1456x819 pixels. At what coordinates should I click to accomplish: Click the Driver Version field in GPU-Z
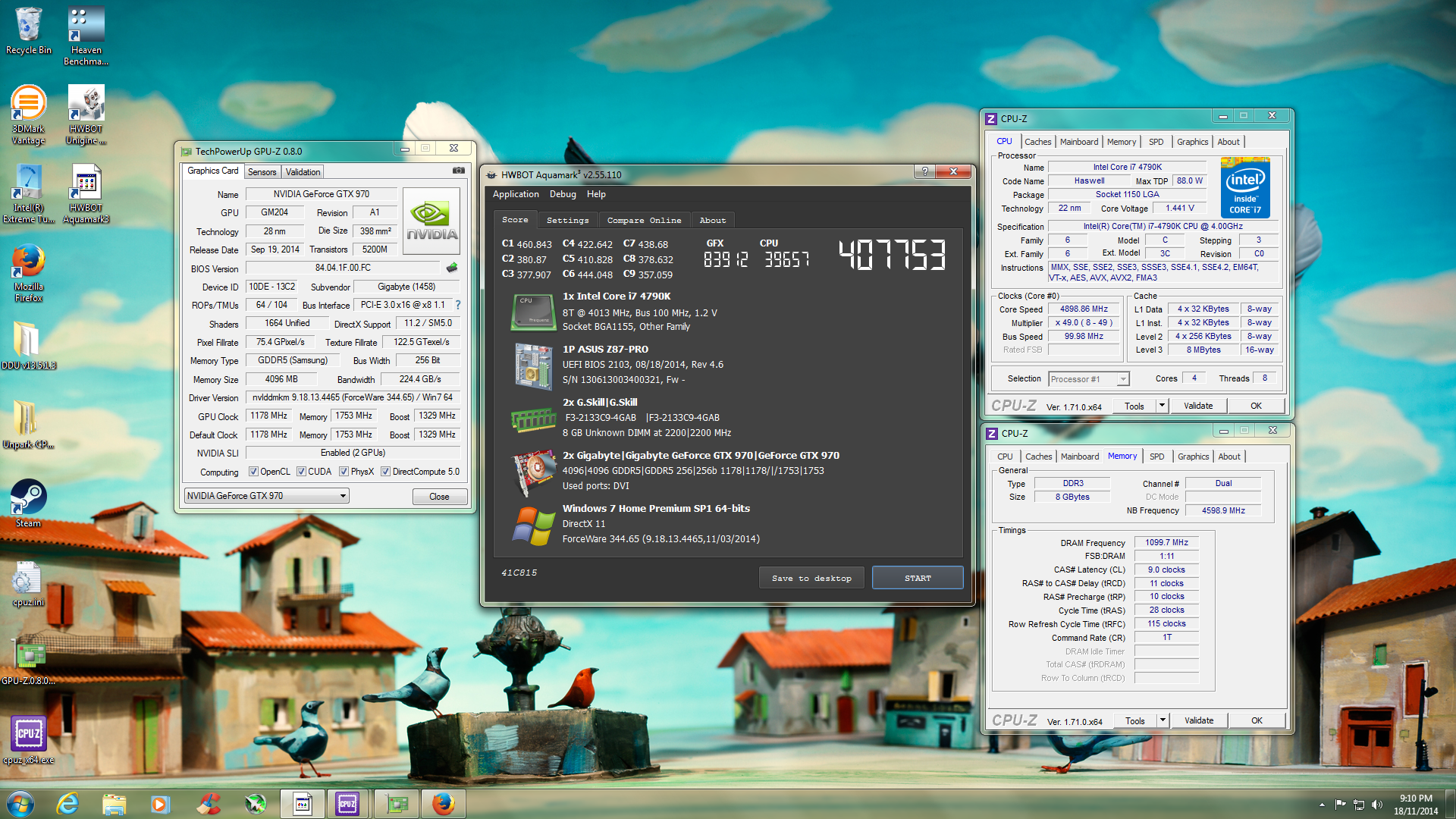point(353,397)
